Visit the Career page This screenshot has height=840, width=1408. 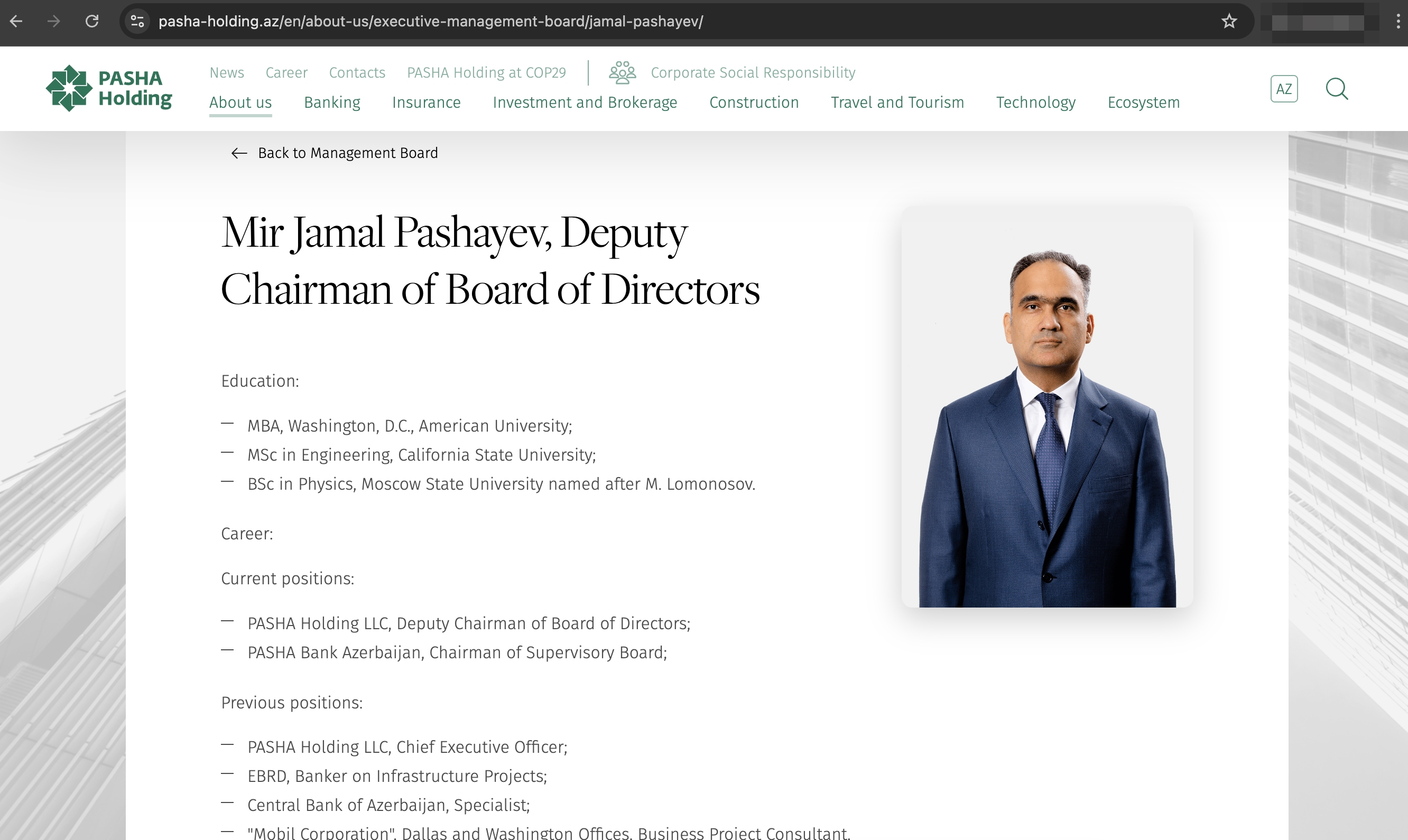point(286,72)
